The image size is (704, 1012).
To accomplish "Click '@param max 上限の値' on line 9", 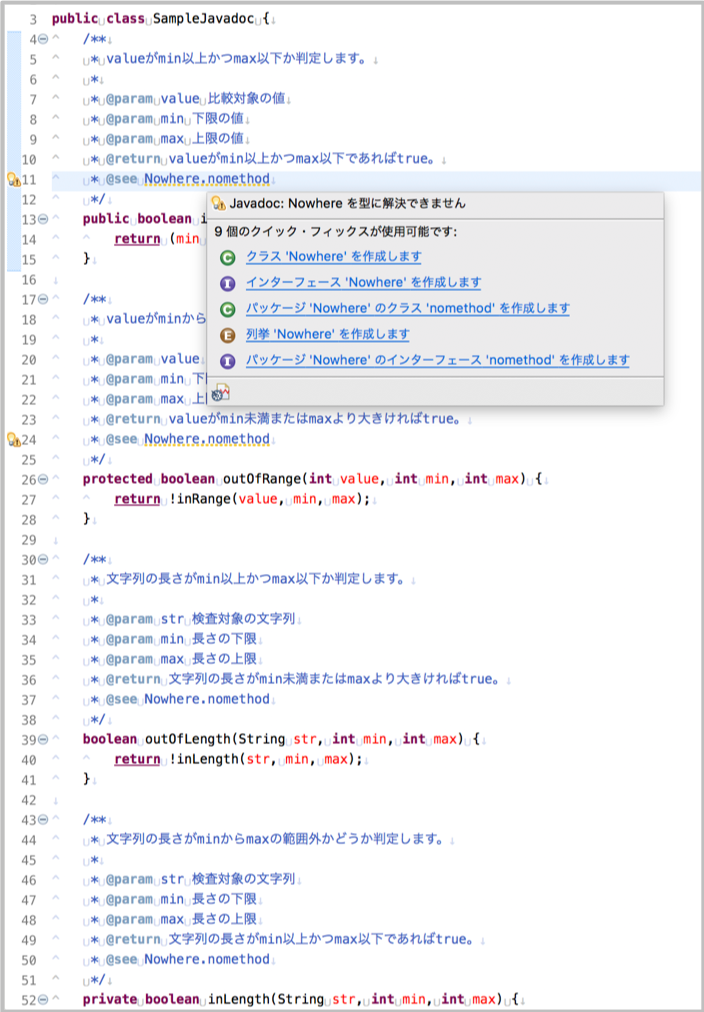I will (x=176, y=140).
